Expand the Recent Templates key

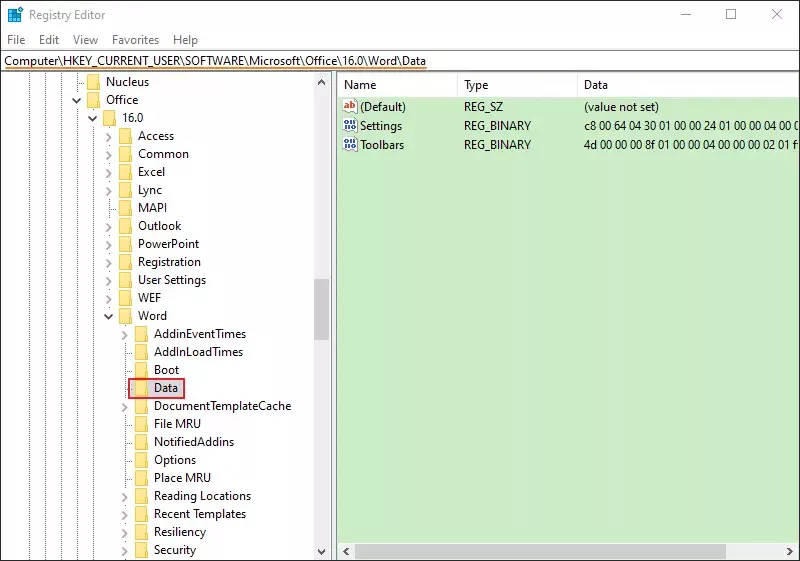pos(124,515)
